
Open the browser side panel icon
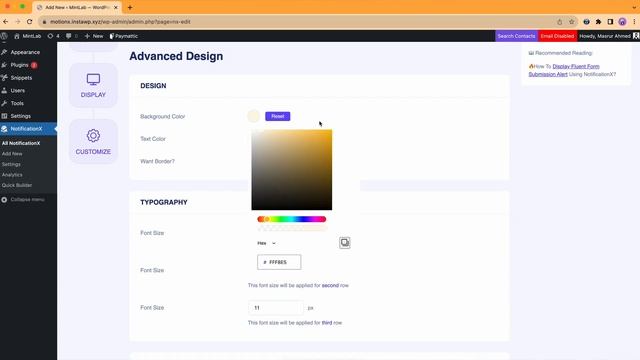(x=610, y=22)
